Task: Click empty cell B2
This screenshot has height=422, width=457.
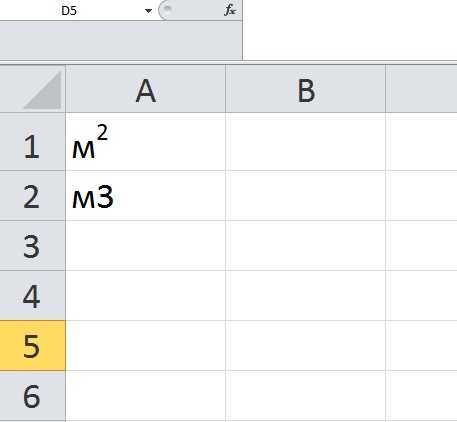Action: (306, 196)
